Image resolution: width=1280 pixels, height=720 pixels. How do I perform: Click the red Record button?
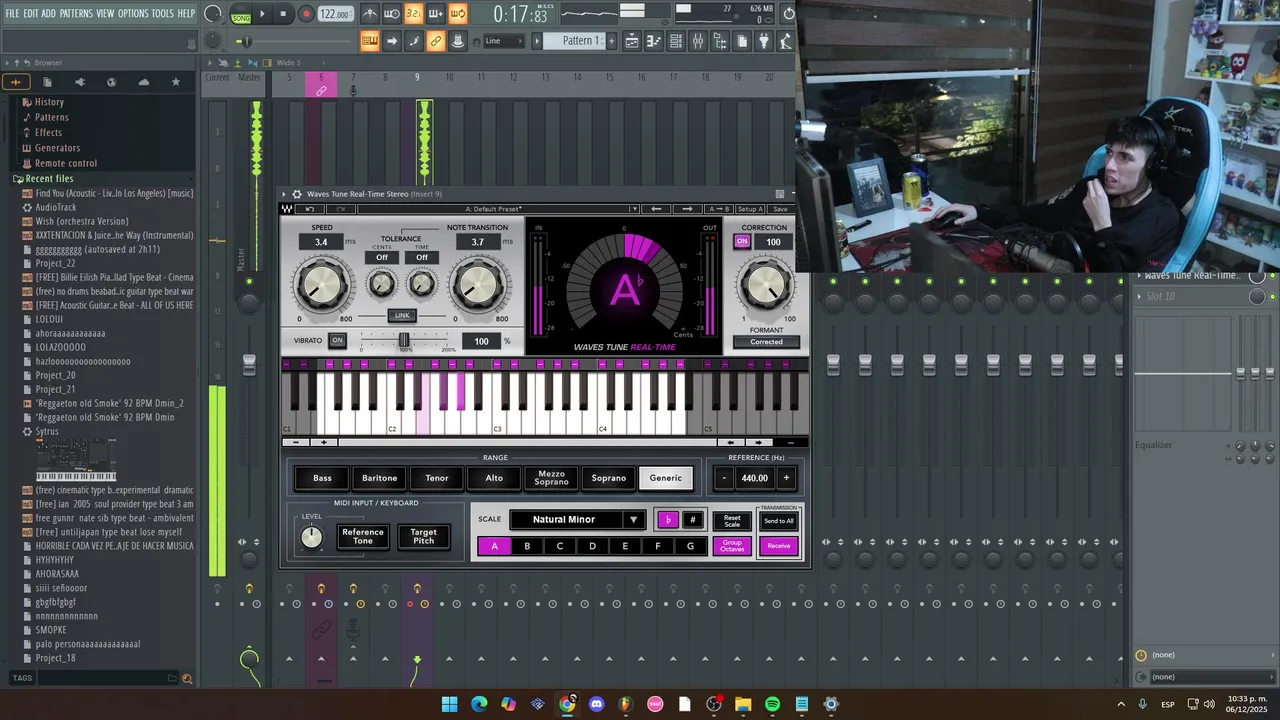[x=306, y=14]
